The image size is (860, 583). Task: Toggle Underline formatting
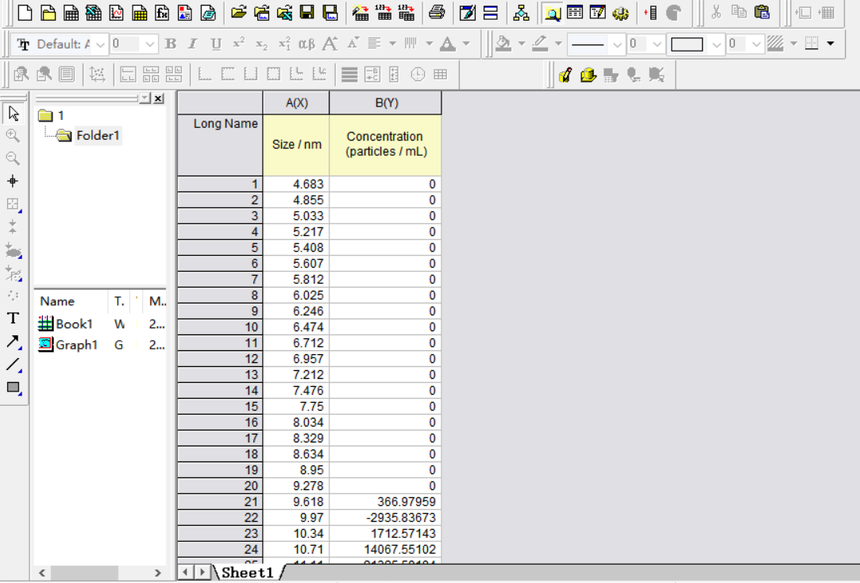[216, 44]
